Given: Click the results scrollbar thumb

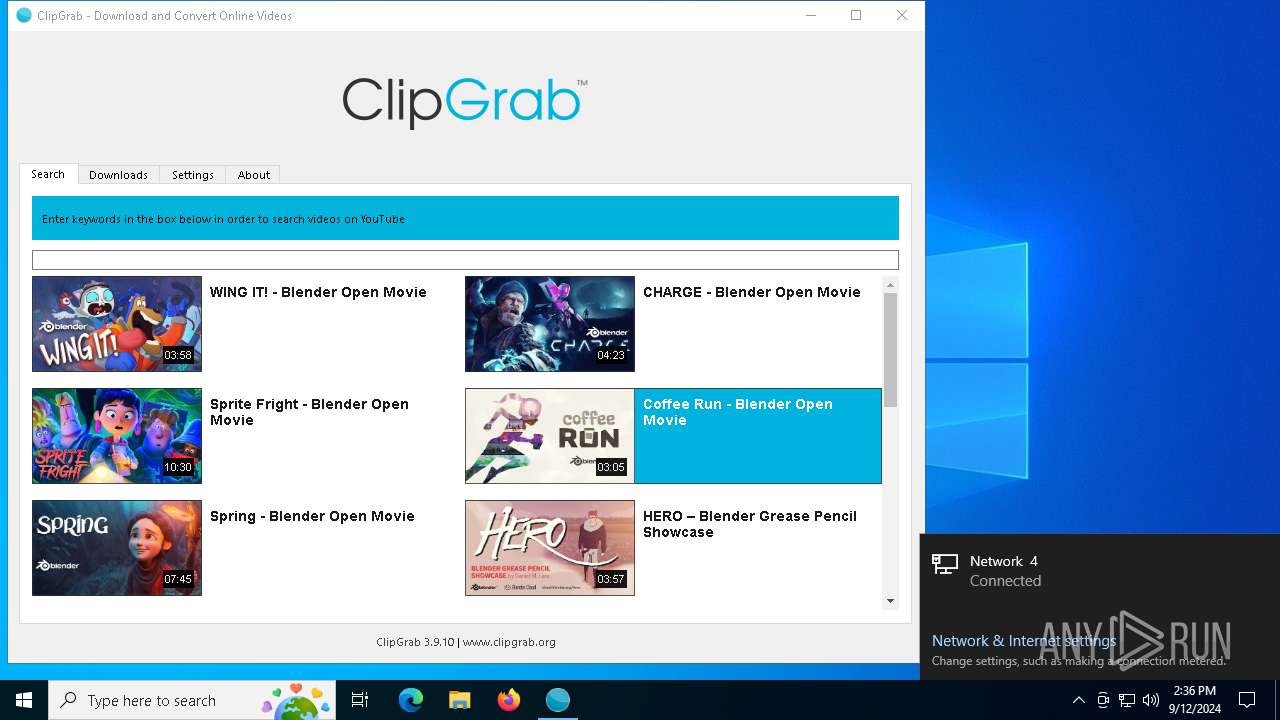Looking at the screenshot, I should (x=890, y=350).
